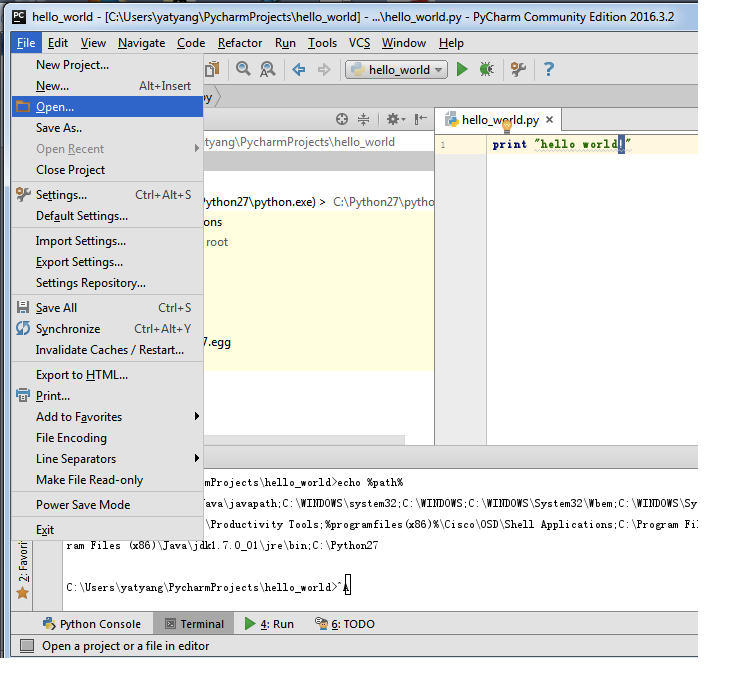Run hello_world with green play icon
The width and height of the screenshot is (755, 684).
462,69
